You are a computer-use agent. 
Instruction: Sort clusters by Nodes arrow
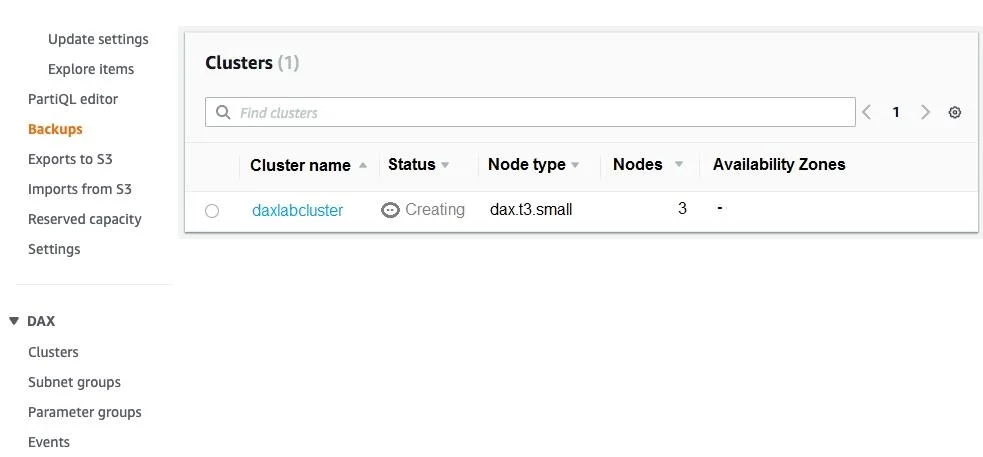[x=678, y=165]
